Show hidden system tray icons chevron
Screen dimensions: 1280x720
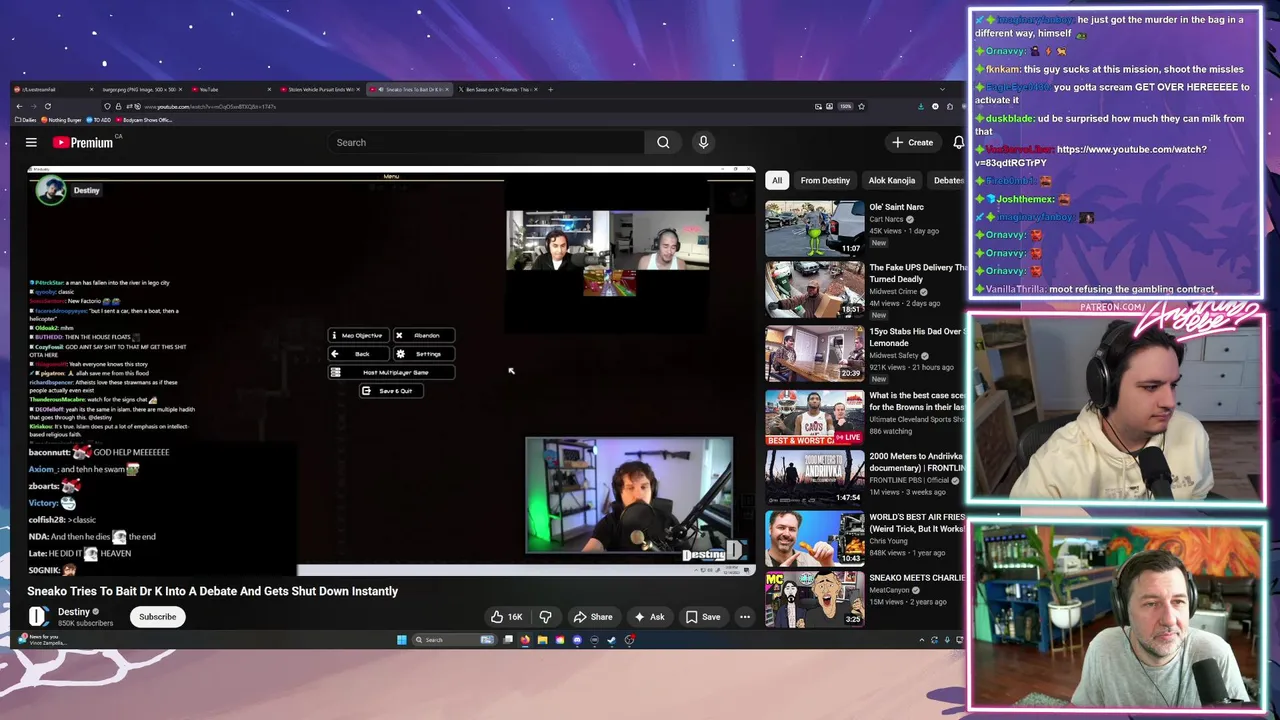pyautogui.click(x=921, y=640)
